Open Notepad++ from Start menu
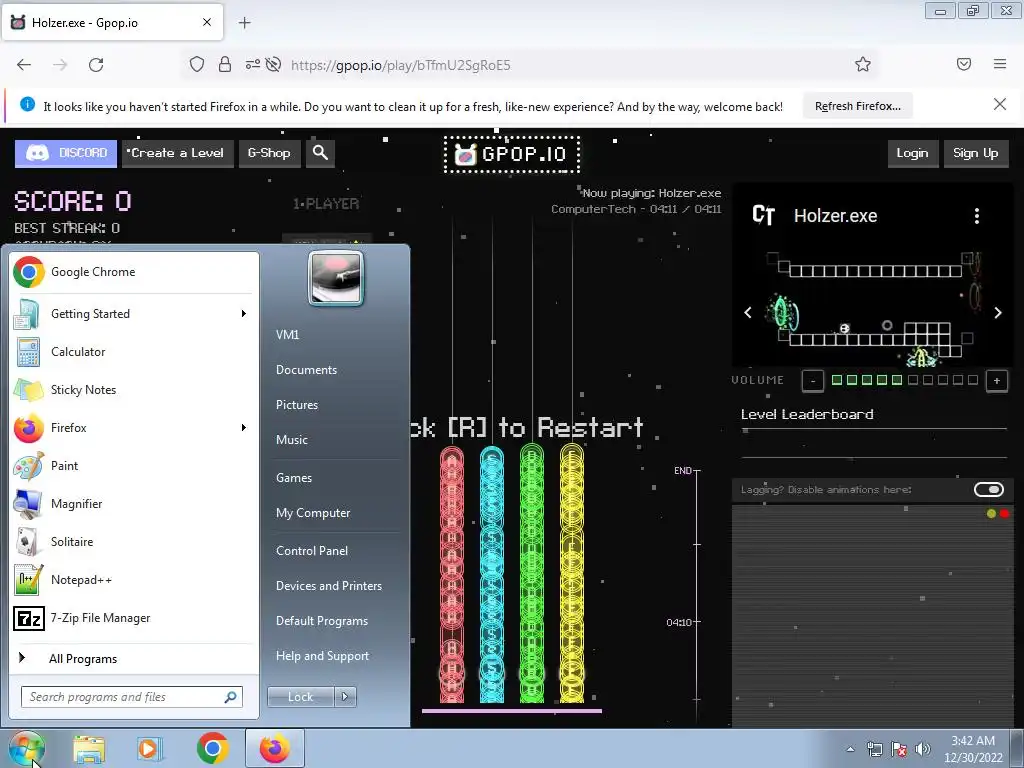This screenshot has width=1024, height=768. click(134, 579)
